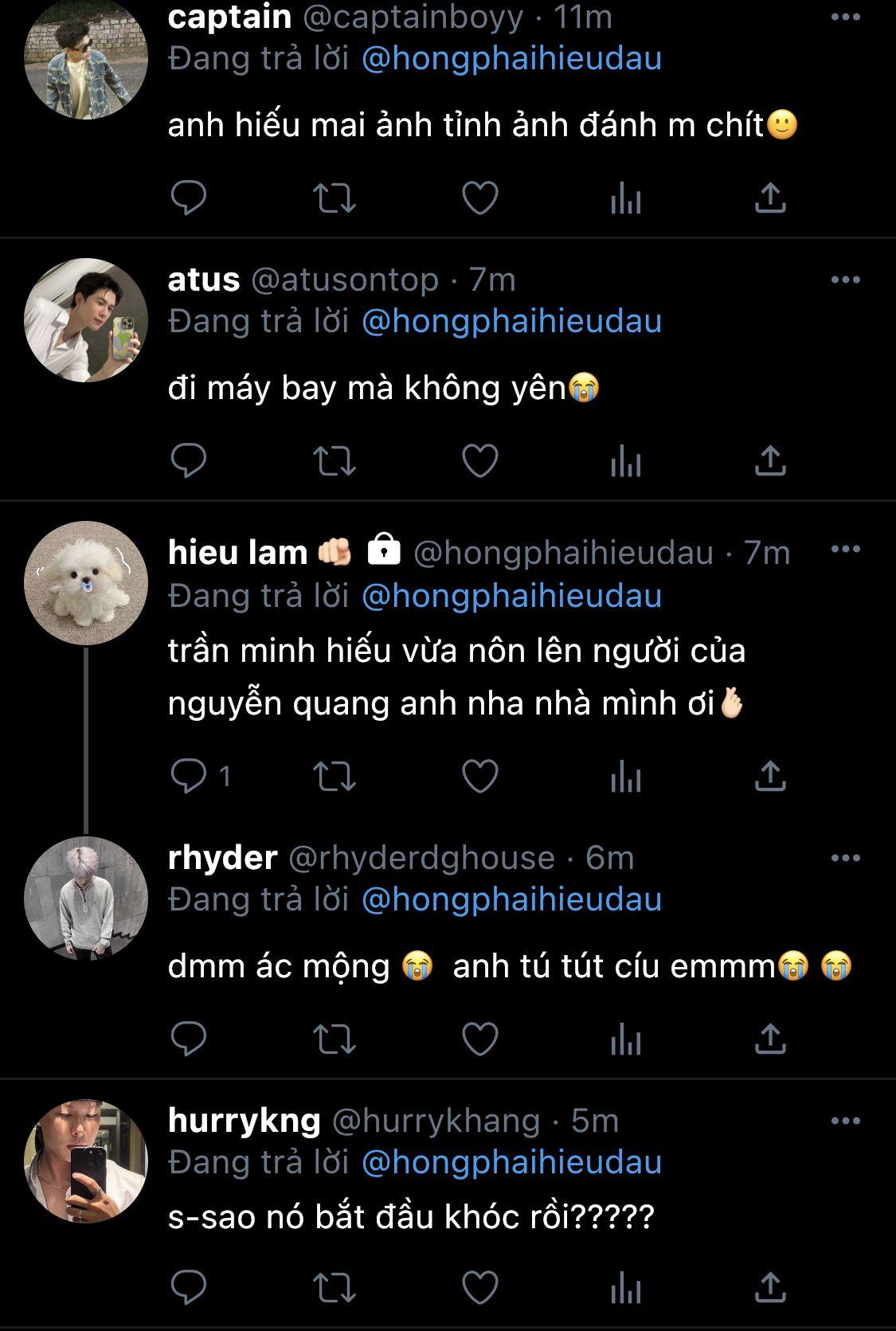View analytics on atus's tweet
Viewport: 896px width, 1331px height.
pyautogui.click(x=625, y=461)
